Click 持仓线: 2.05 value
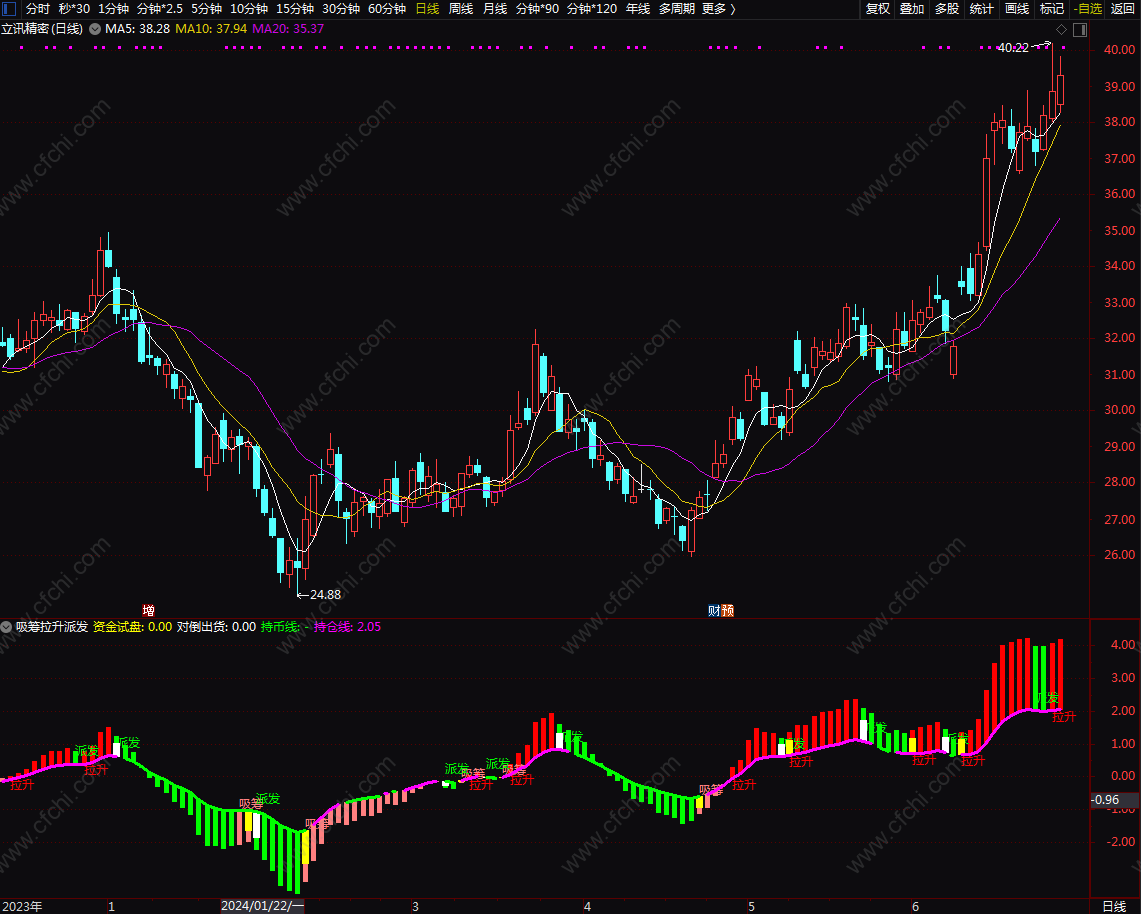1141x914 pixels. [347, 627]
